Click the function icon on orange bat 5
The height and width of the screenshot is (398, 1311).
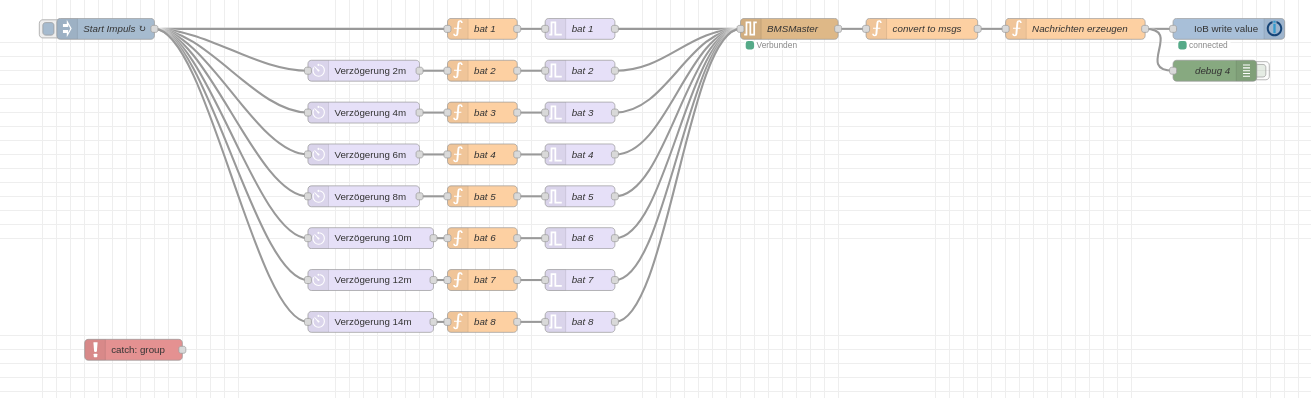458,197
